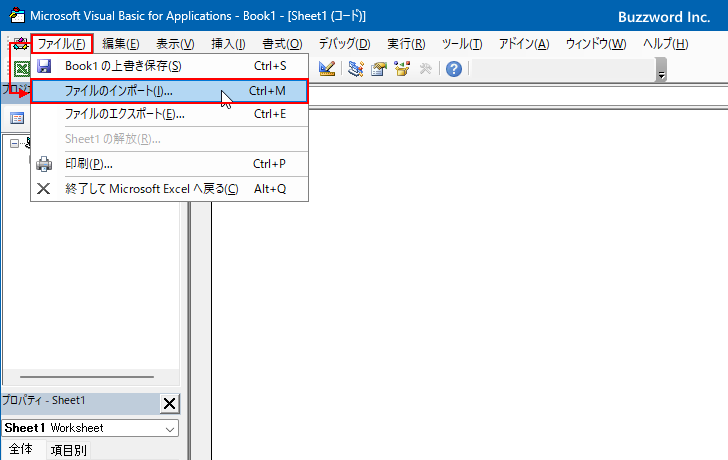Open the アドイン(A) menu

point(524,44)
